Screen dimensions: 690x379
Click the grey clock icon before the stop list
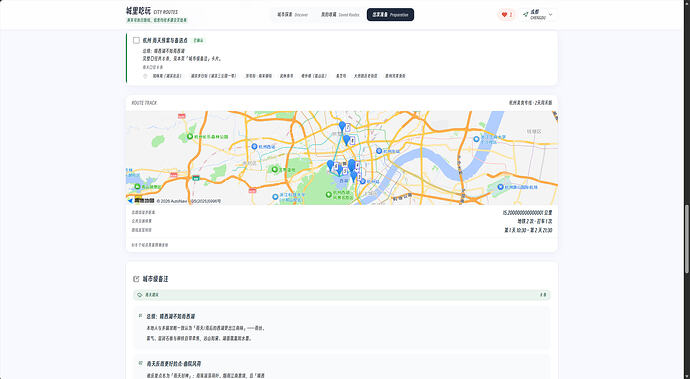(145, 76)
